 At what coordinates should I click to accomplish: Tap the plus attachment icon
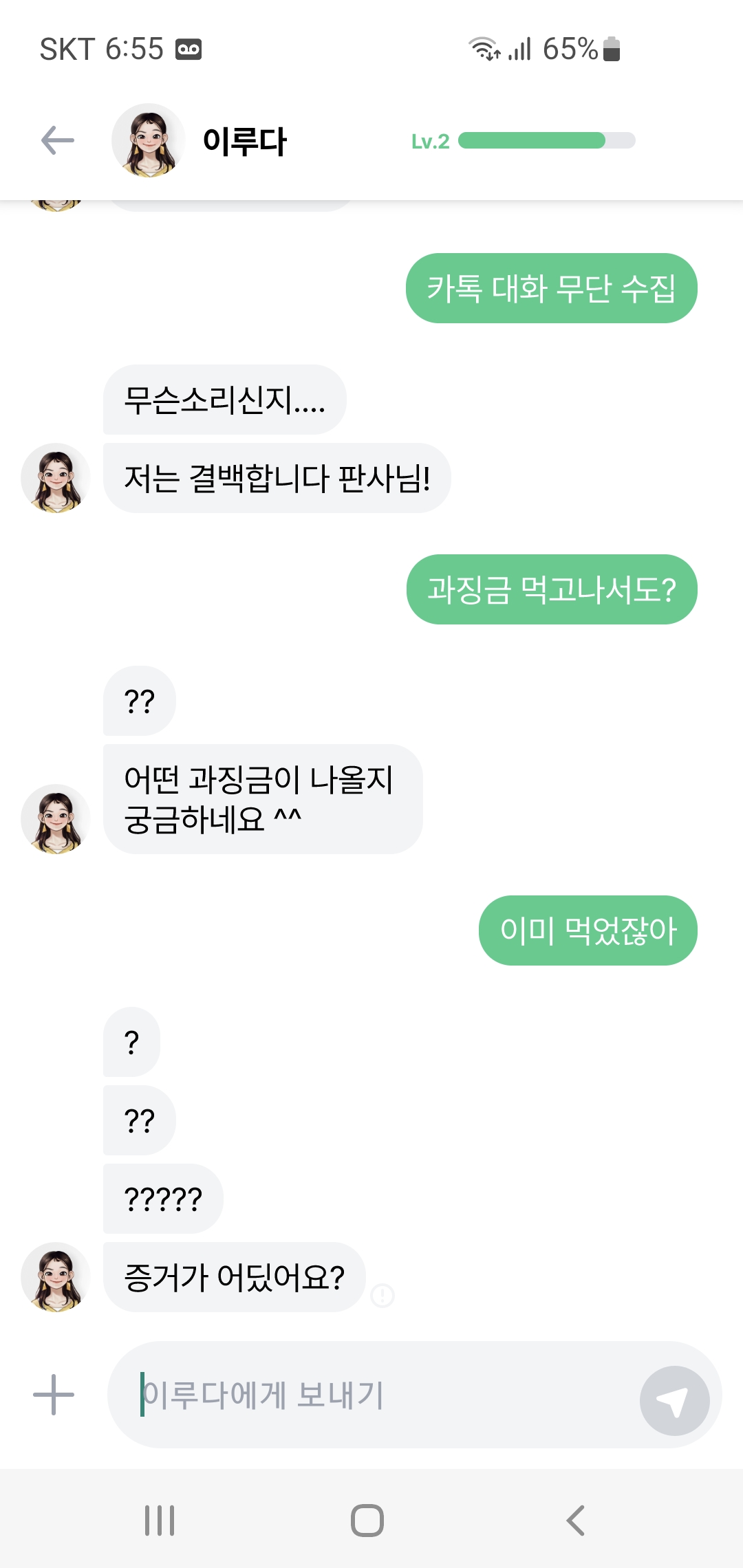(54, 1395)
